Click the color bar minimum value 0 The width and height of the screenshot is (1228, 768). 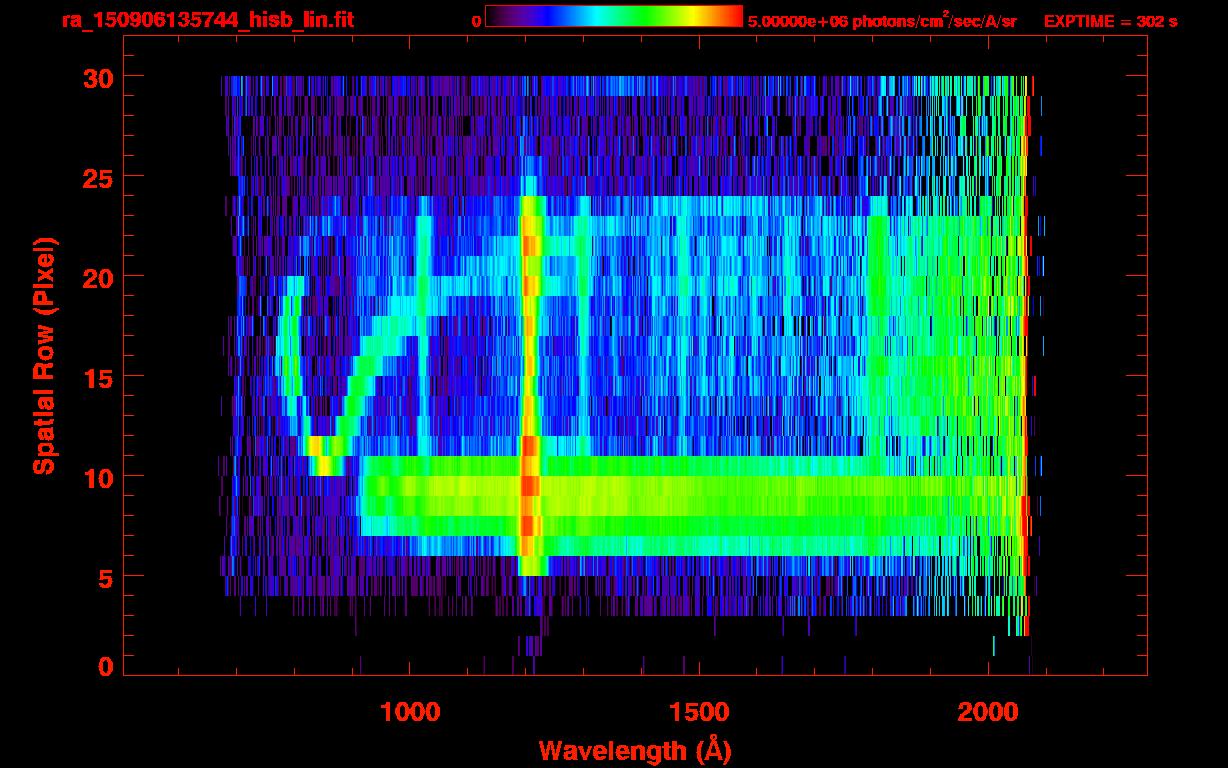pyautogui.click(x=476, y=21)
